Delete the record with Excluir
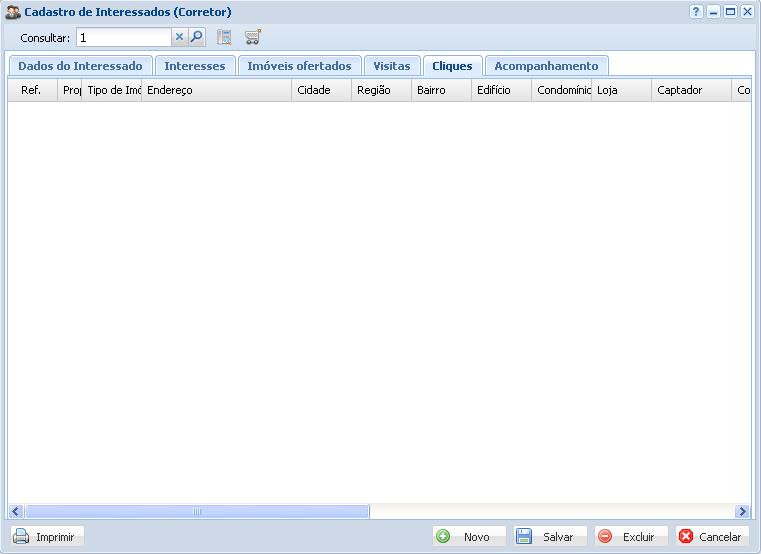The height and width of the screenshot is (554, 761). [630, 537]
